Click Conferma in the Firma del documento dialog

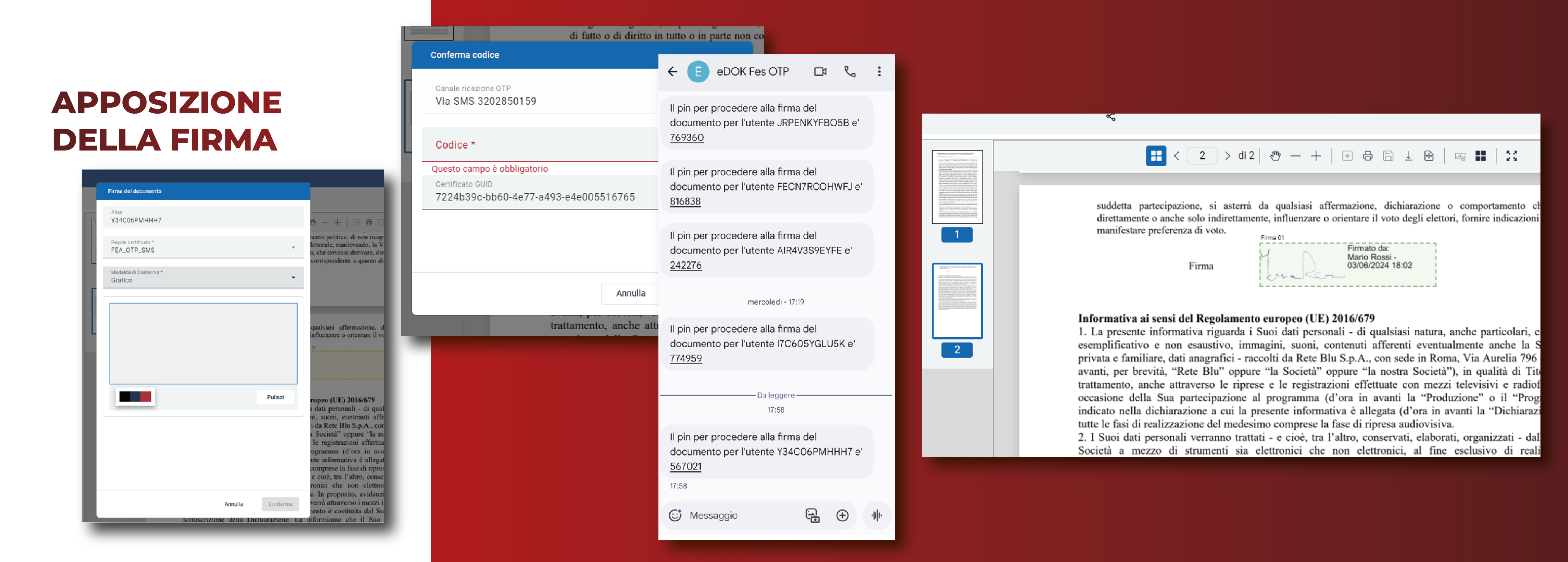(x=280, y=504)
